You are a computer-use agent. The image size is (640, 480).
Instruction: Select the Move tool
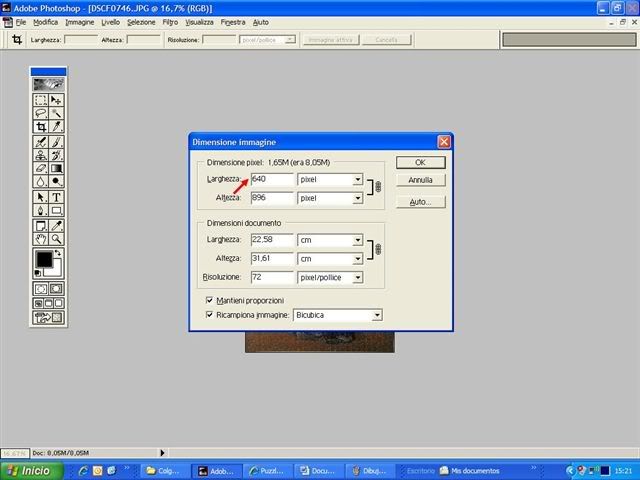pos(56,100)
